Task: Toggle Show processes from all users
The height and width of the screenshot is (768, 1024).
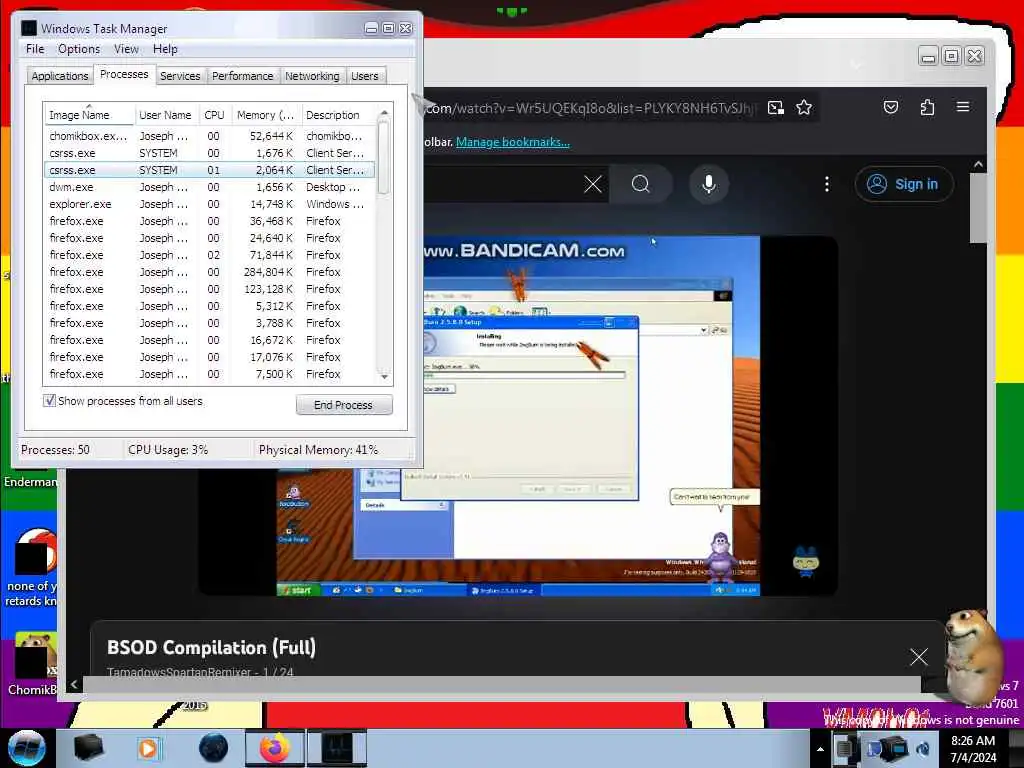Action: 50,400
